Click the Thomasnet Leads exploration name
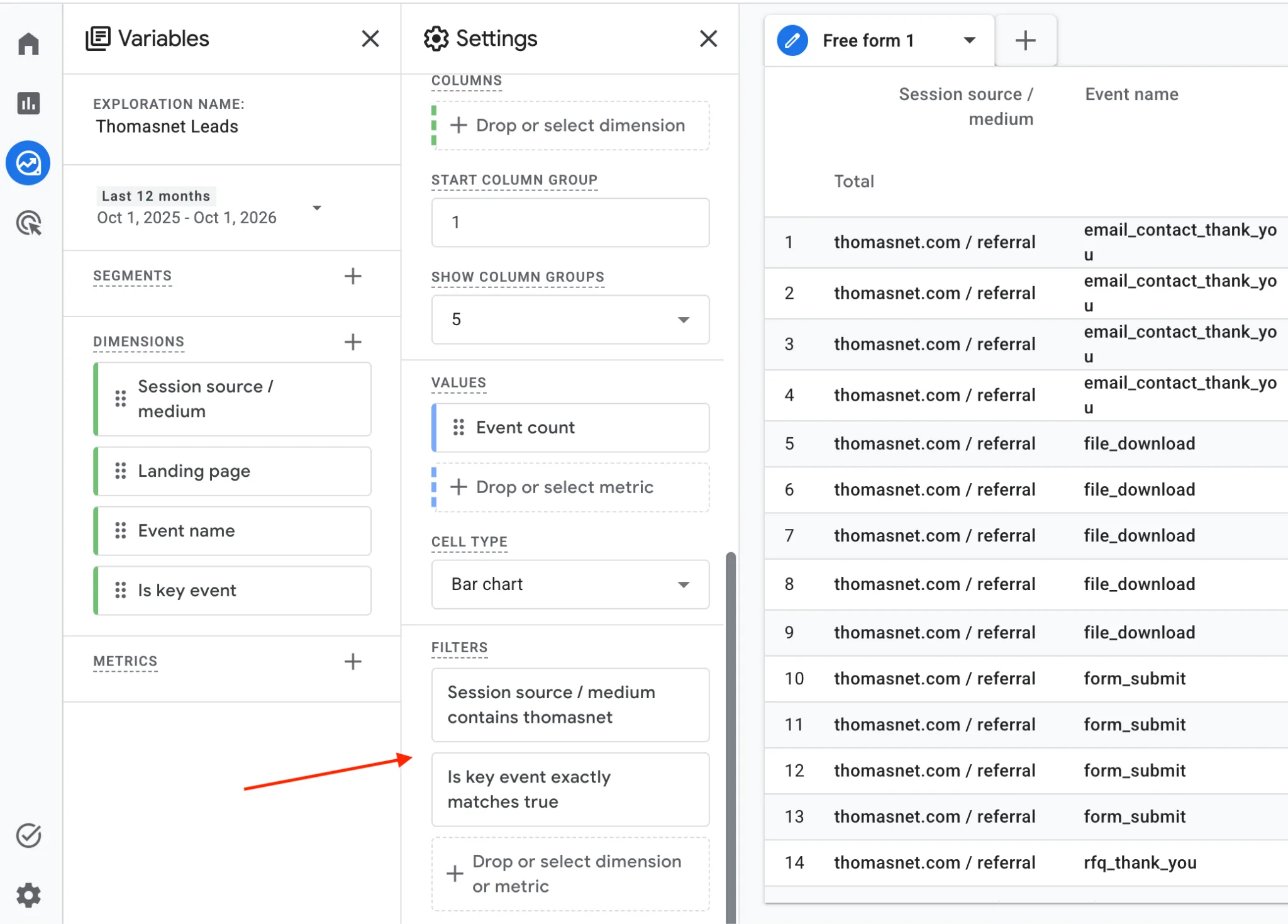Image resolution: width=1288 pixels, height=924 pixels. (x=167, y=126)
